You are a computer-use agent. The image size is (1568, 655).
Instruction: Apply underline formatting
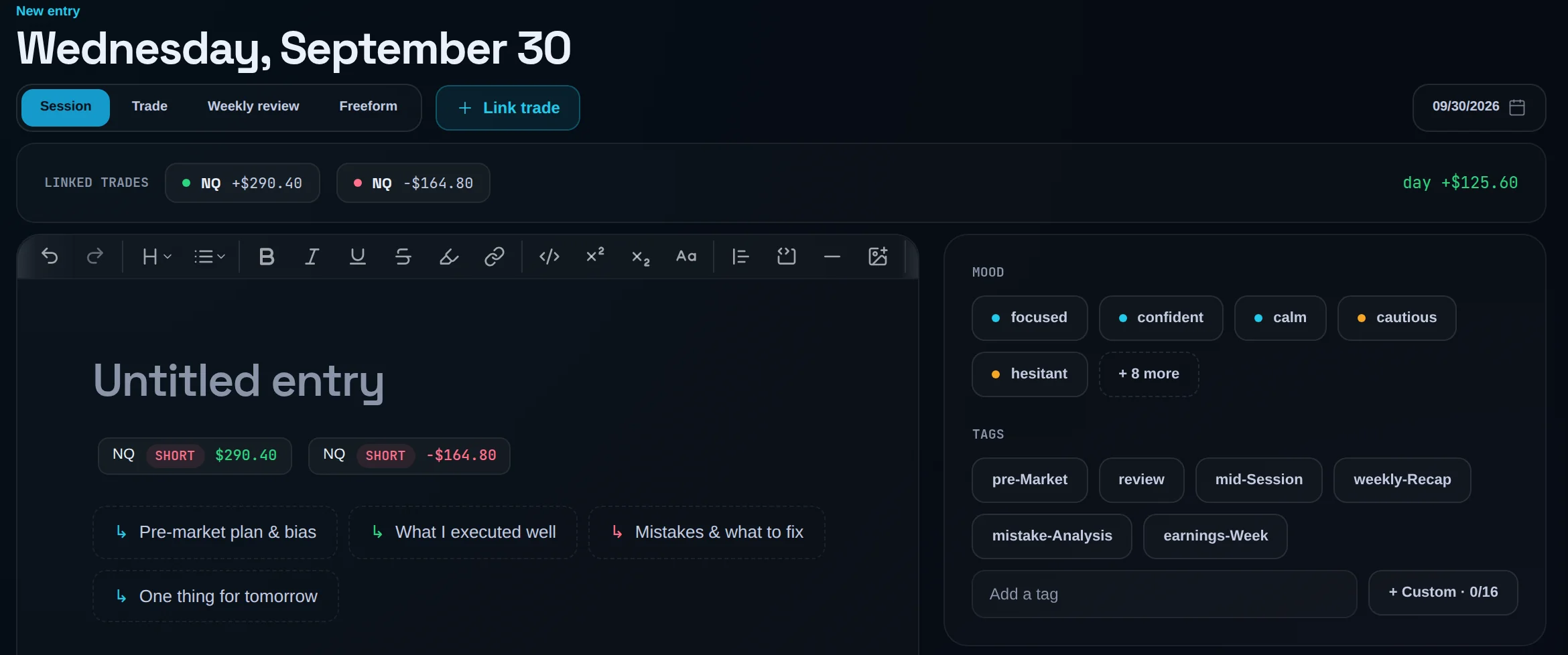358,257
